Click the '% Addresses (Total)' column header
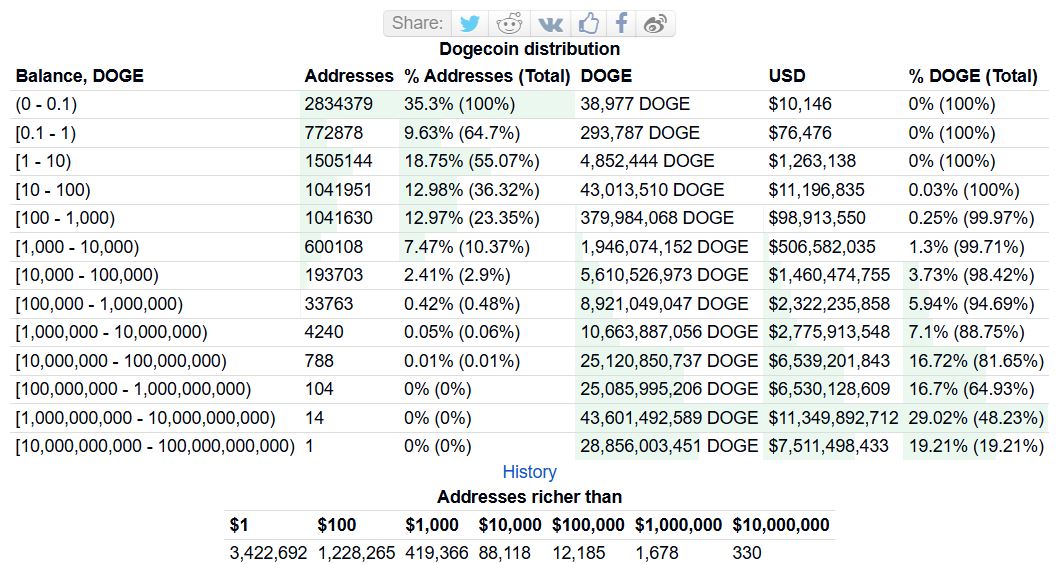Image resolution: width=1060 pixels, height=564 pixels. coord(487,76)
